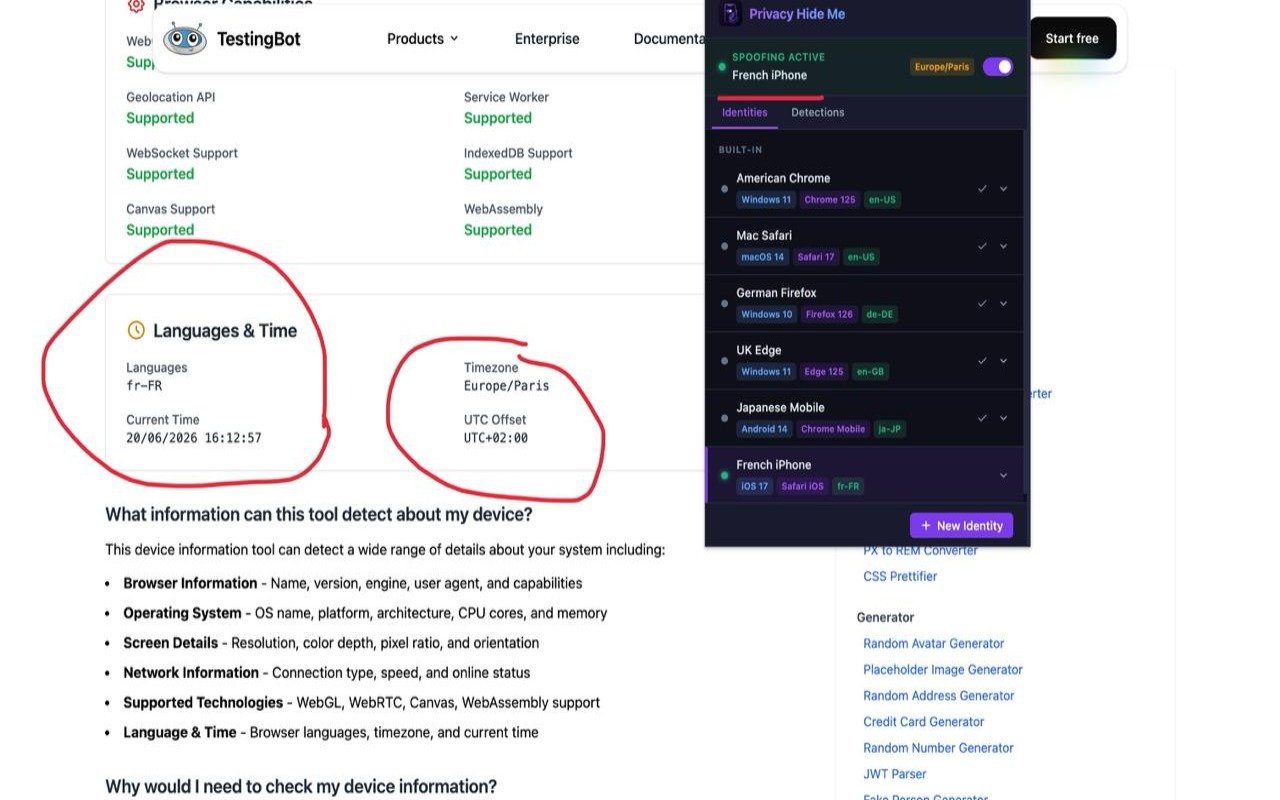
Task: Activate American Chrome identity with its checkmark
Action: pyautogui.click(x=982, y=189)
